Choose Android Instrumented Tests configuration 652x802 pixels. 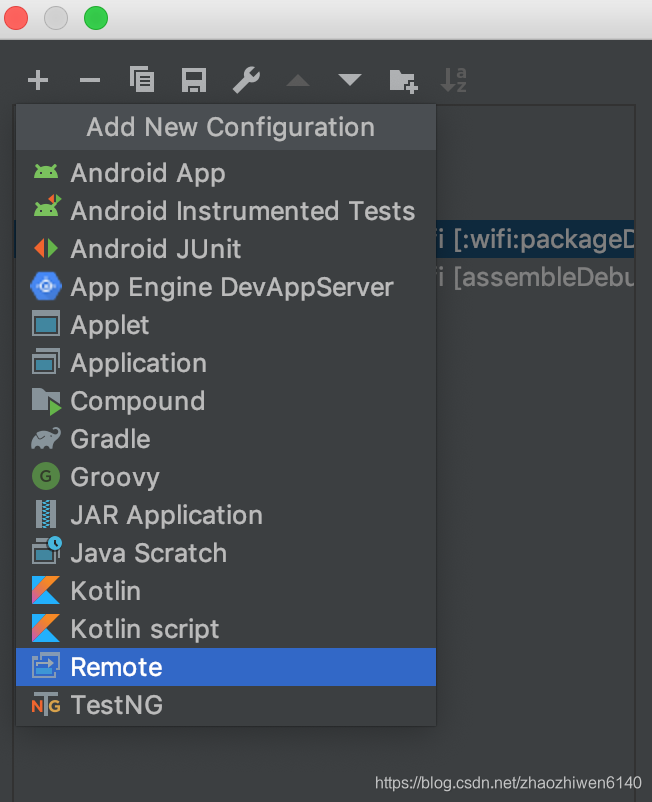coord(242,211)
